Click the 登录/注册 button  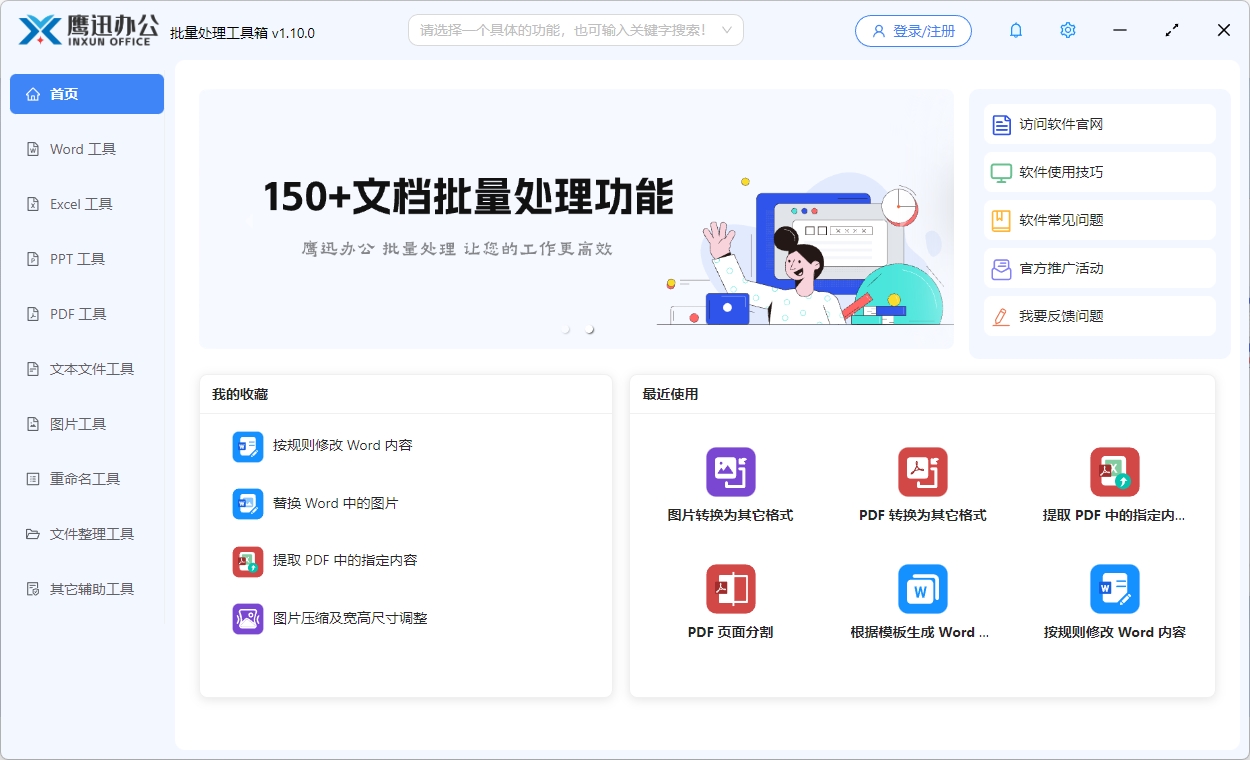[913, 30]
